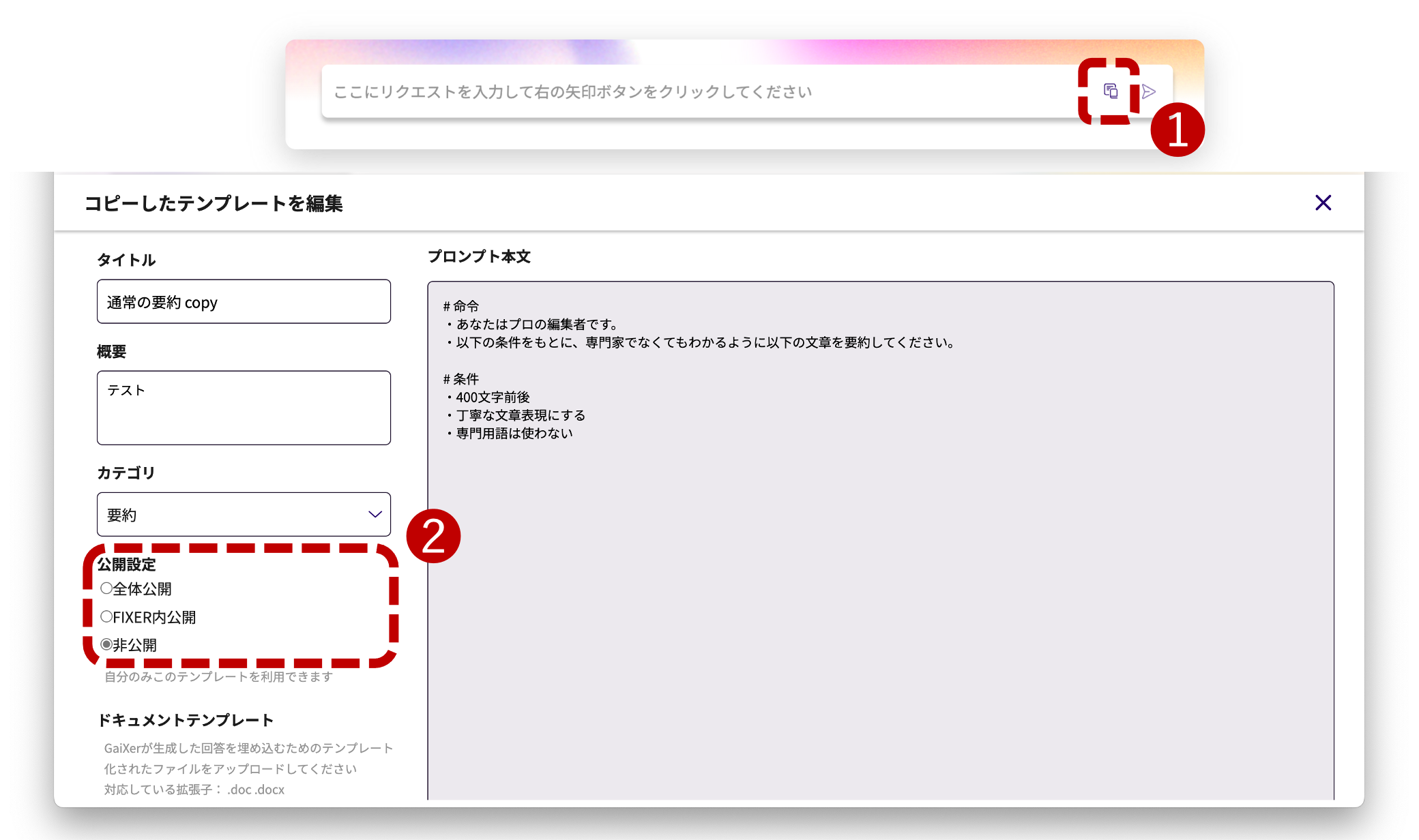
Task: Close the template edit dialog with X
Action: (x=1323, y=202)
